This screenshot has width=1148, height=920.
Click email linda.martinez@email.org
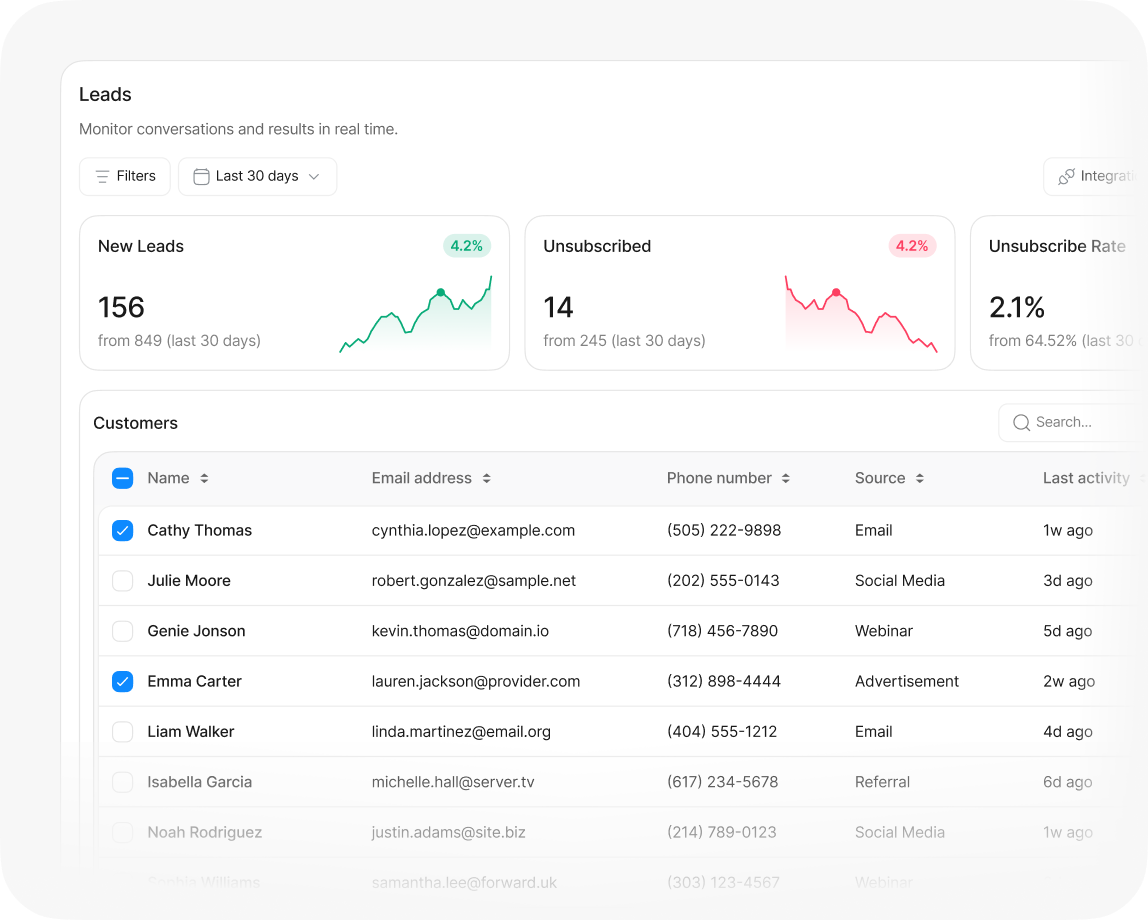pos(461,732)
